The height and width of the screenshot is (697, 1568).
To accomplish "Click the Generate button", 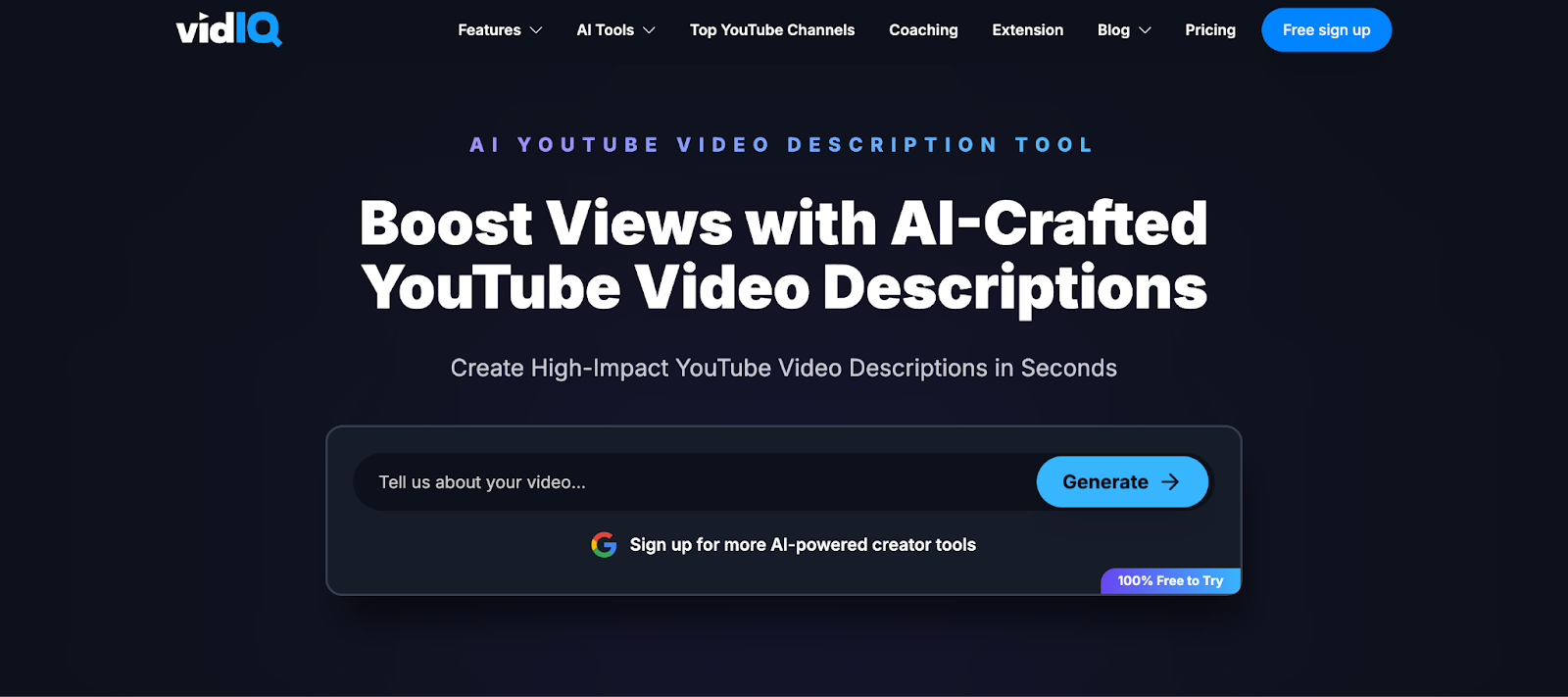I will tap(1122, 482).
